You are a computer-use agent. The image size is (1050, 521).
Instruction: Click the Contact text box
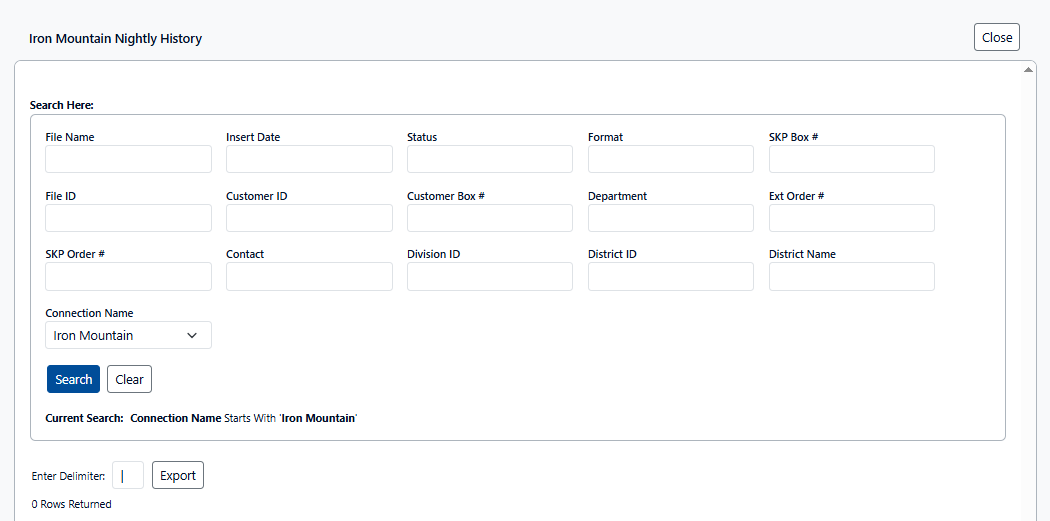pyautogui.click(x=309, y=277)
